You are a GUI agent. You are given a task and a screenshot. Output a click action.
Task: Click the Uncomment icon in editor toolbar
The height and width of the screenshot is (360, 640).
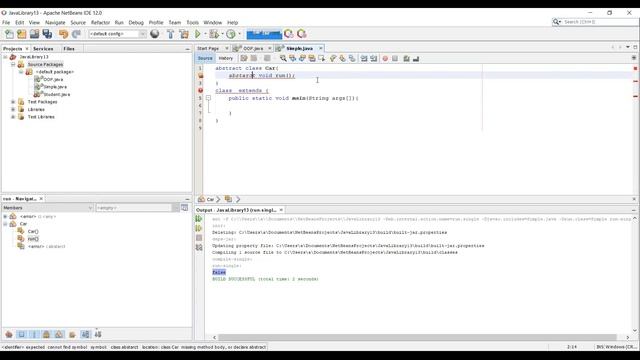point(416,58)
